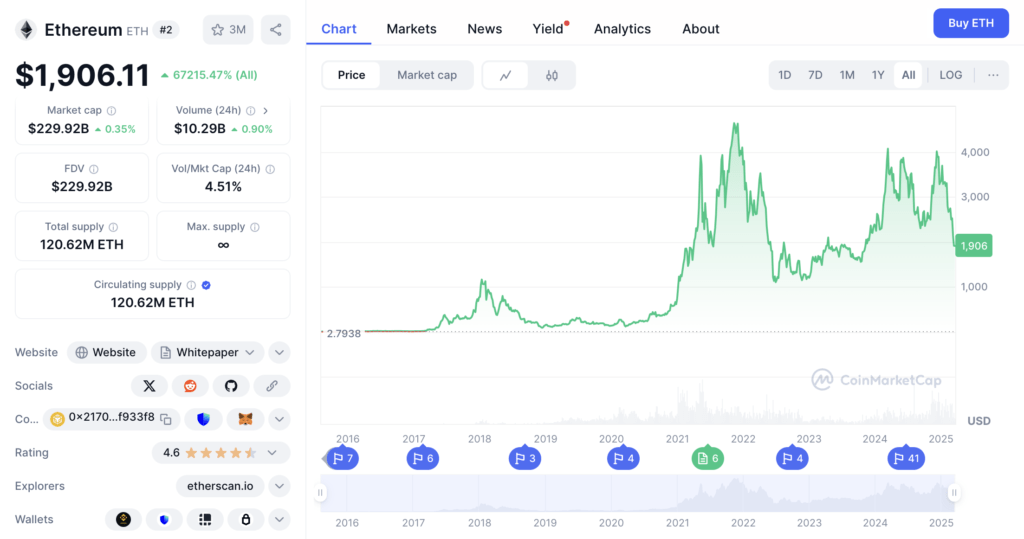The width and height of the screenshot is (1024, 539).
Task: Open the Website link
Action: (x=106, y=353)
